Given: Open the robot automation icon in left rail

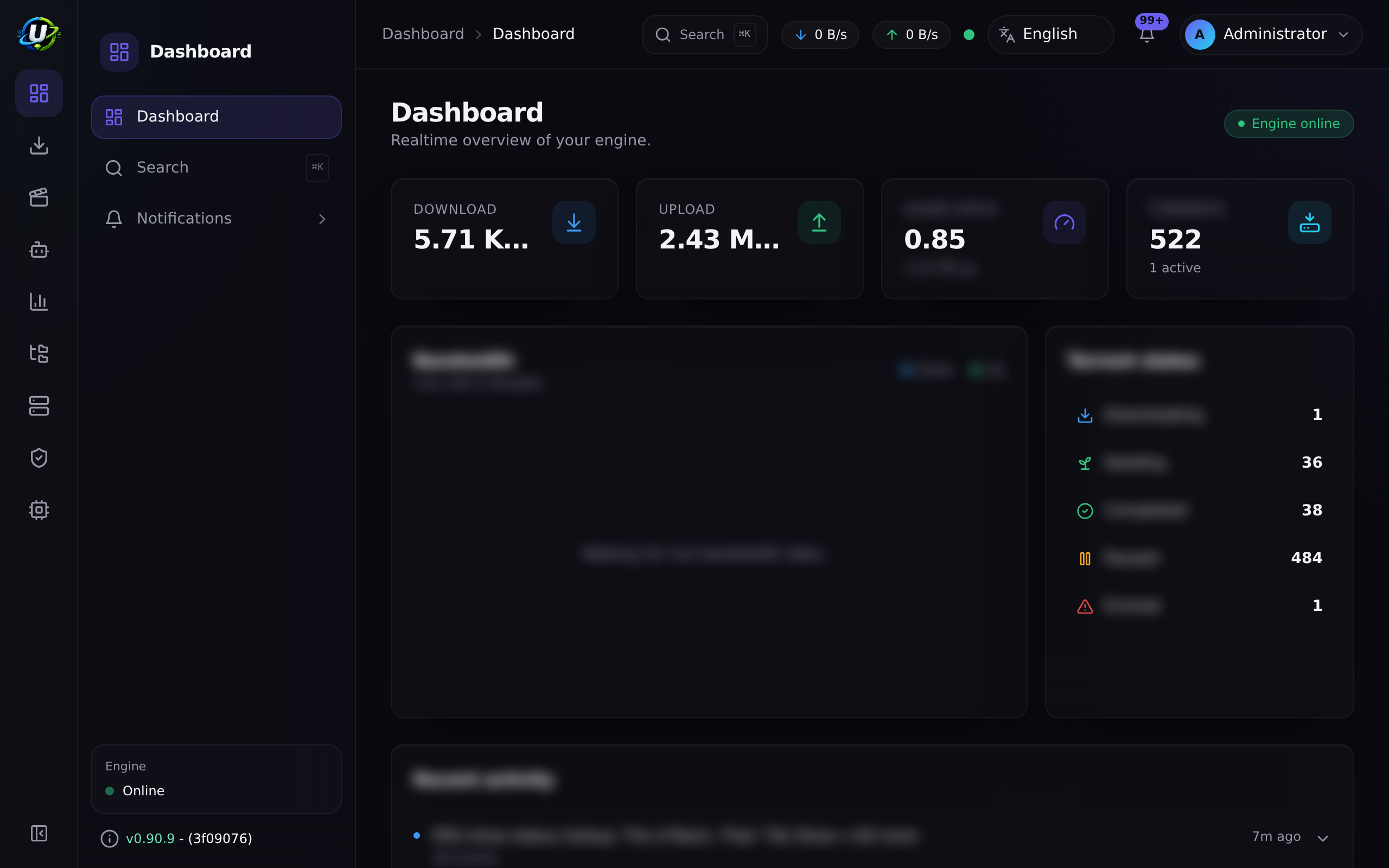Looking at the screenshot, I should point(39,250).
